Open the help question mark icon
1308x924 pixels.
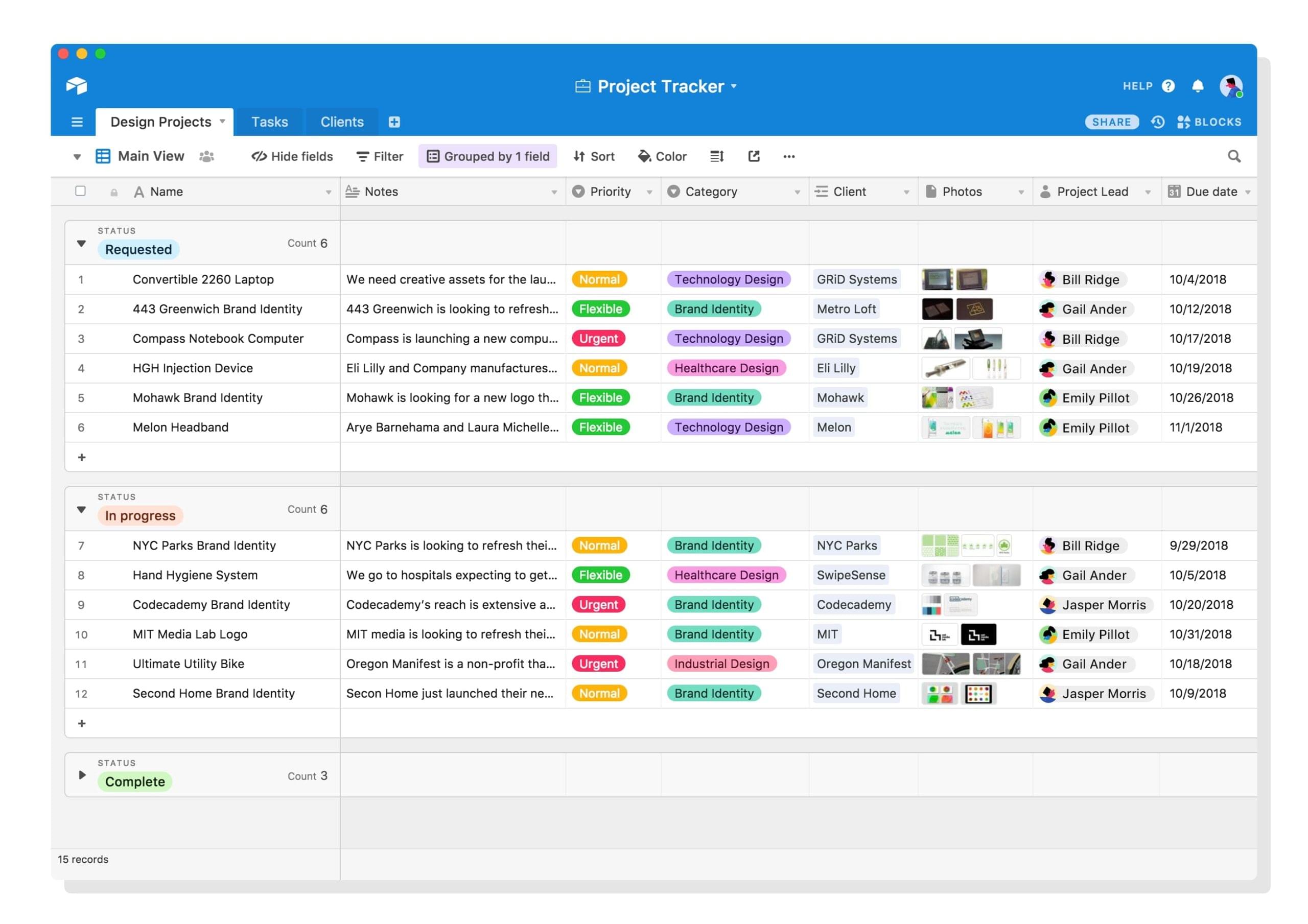click(1168, 86)
